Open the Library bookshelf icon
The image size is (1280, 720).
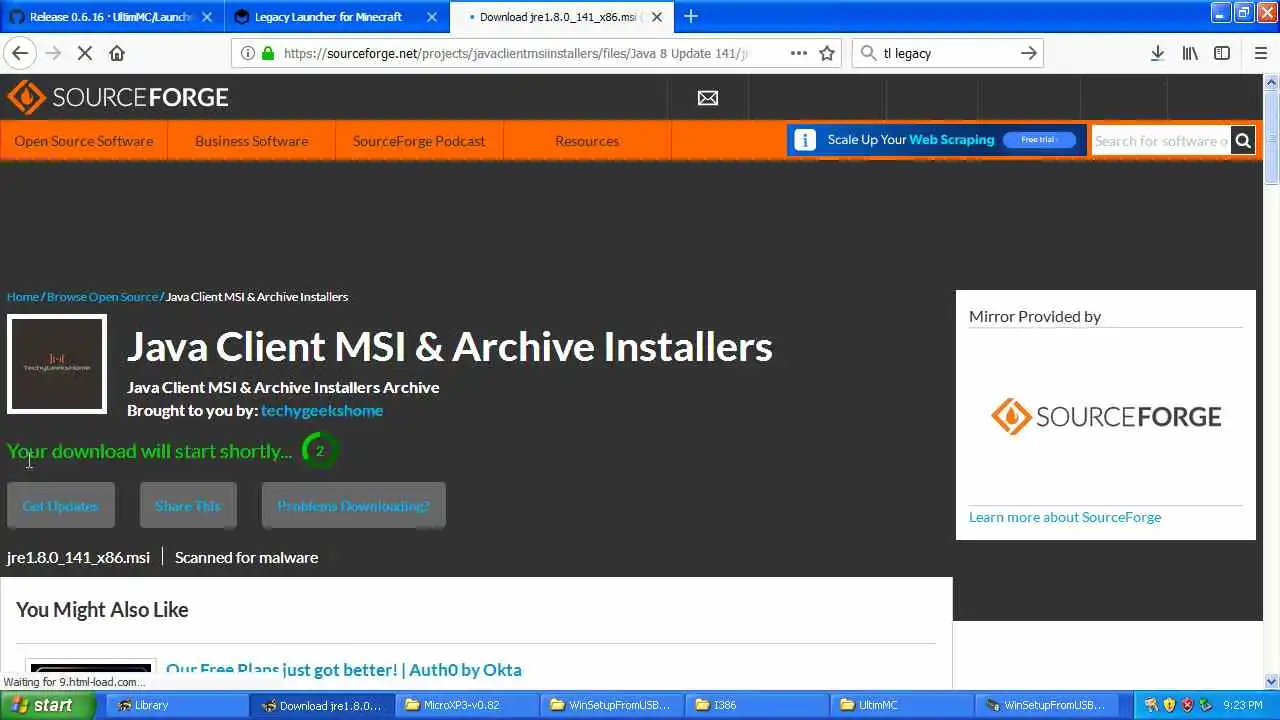pos(1190,53)
